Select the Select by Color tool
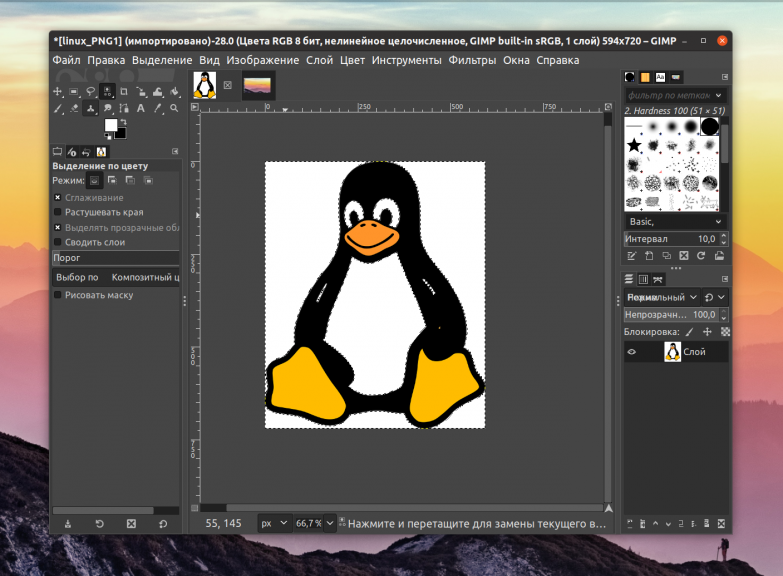The width and height of the screenshot is (783, 576). coord(107,91)
